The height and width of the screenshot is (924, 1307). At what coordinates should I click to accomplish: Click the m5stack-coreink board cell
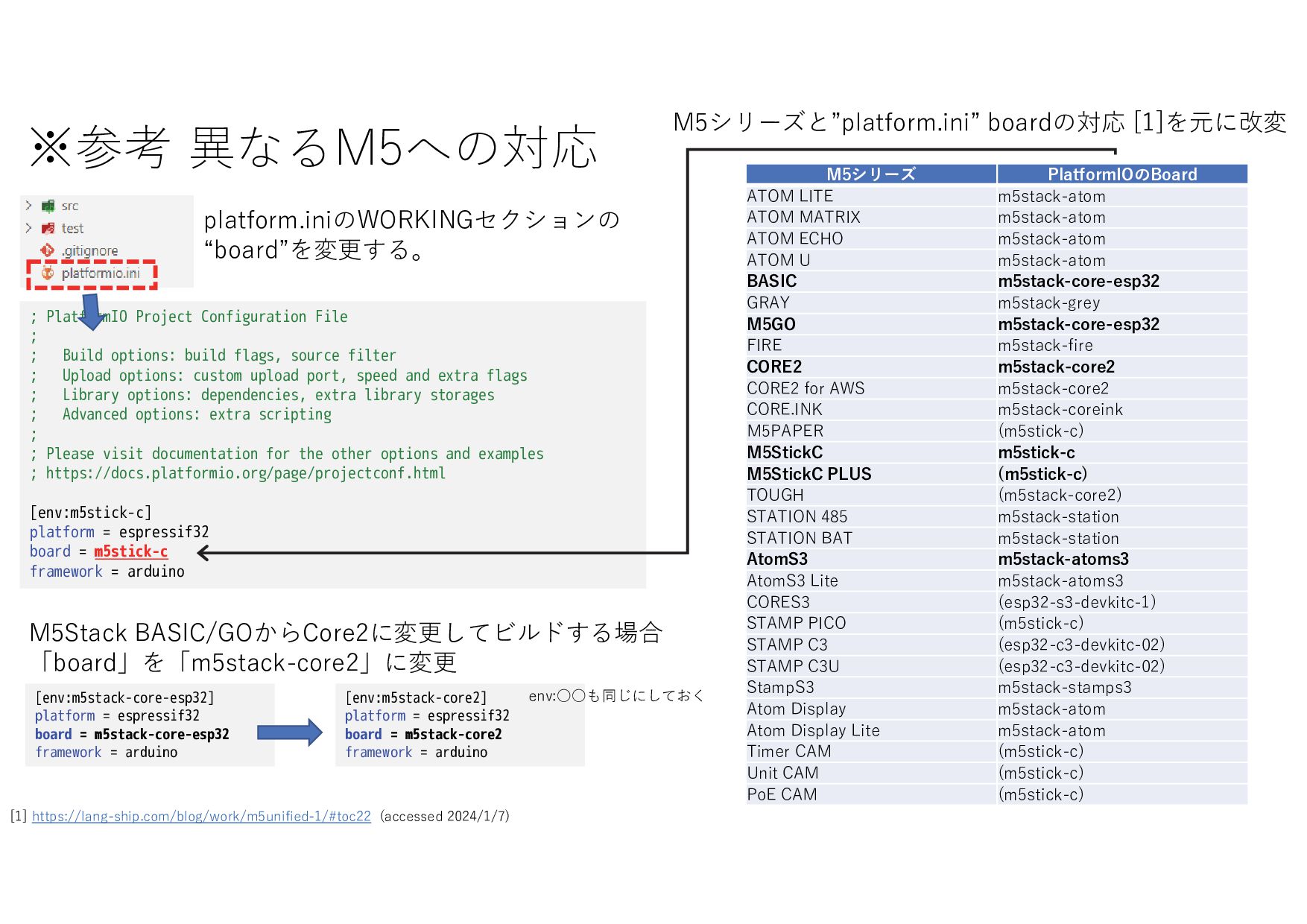click(1122, 409)
